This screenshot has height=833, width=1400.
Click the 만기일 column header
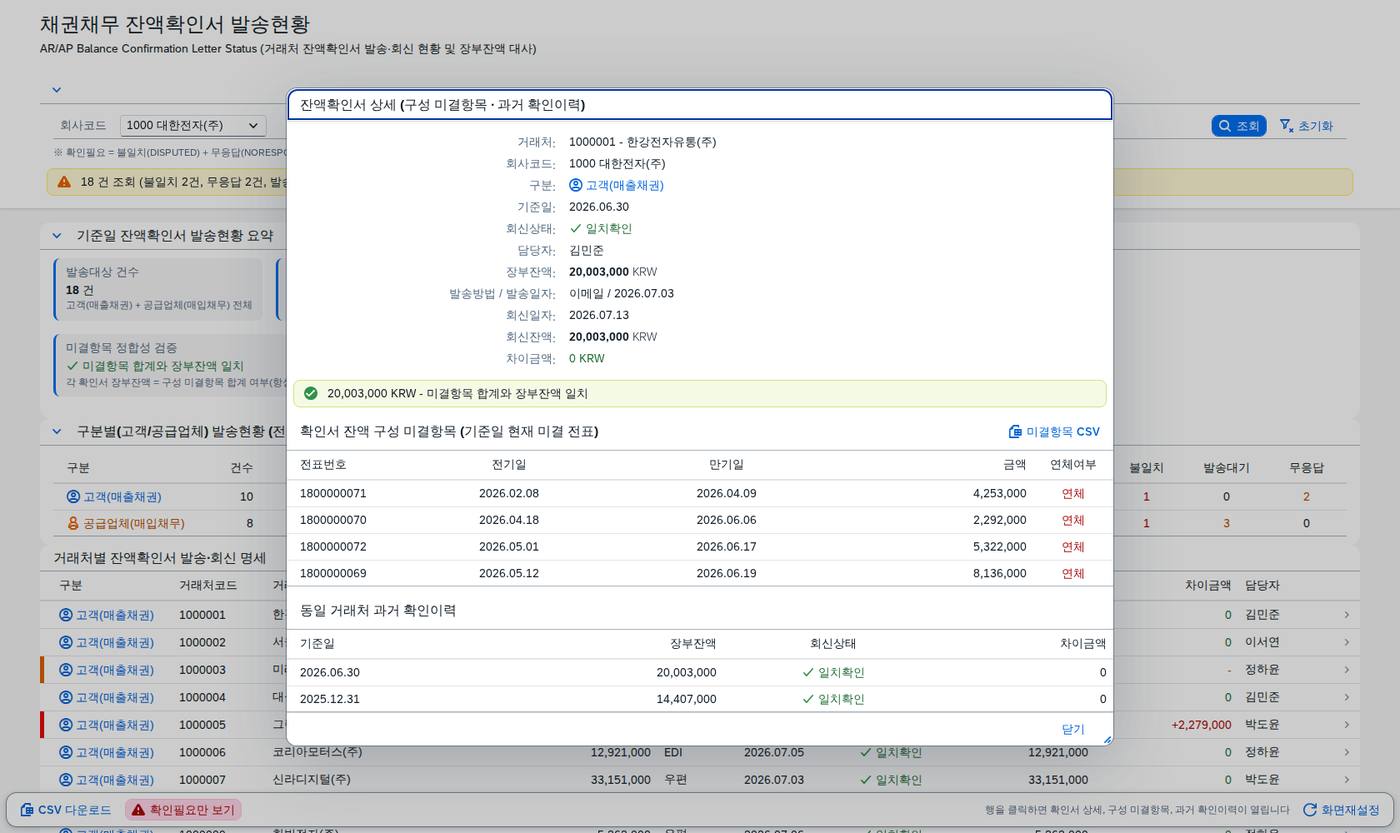point(726,465)
